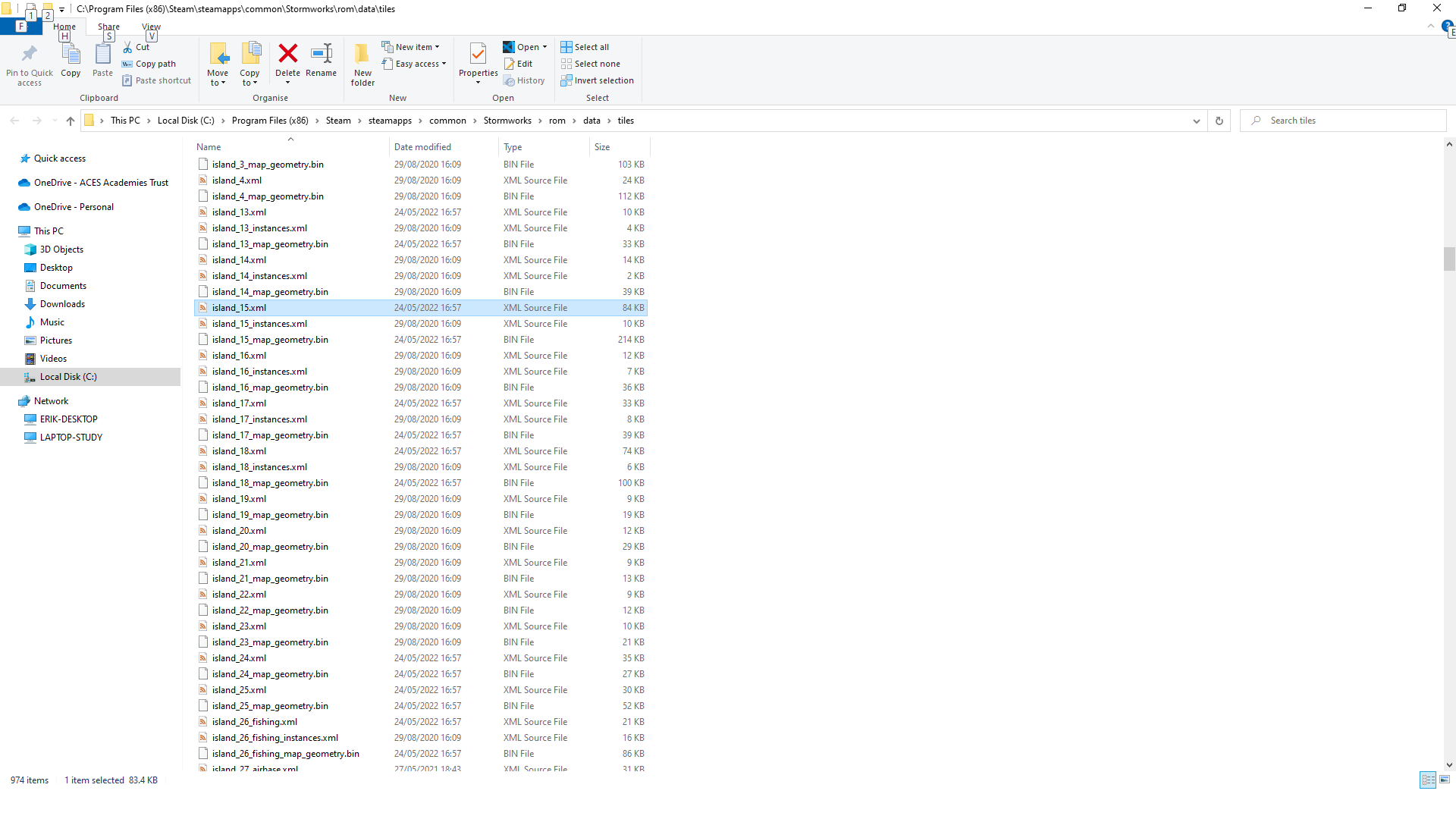1456x819 pixels.
Task: Click Select all button
Action: click(585, 47)
